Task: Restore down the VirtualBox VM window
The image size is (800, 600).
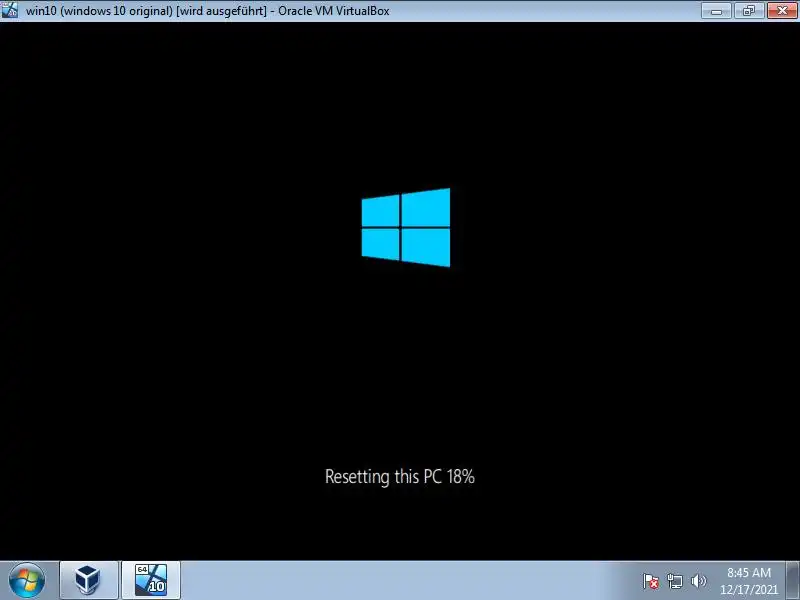Action: [749, 10]
